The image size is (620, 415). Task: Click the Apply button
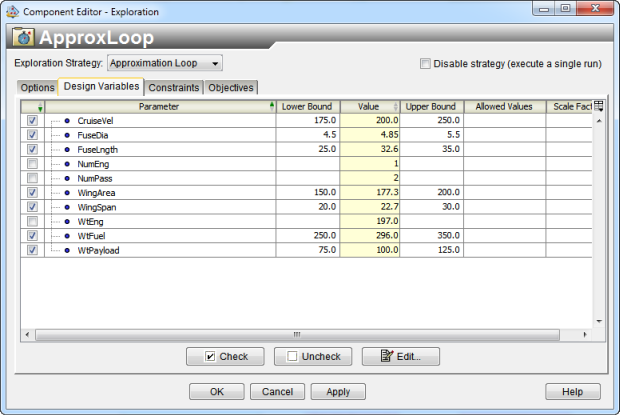click(338, 392)
